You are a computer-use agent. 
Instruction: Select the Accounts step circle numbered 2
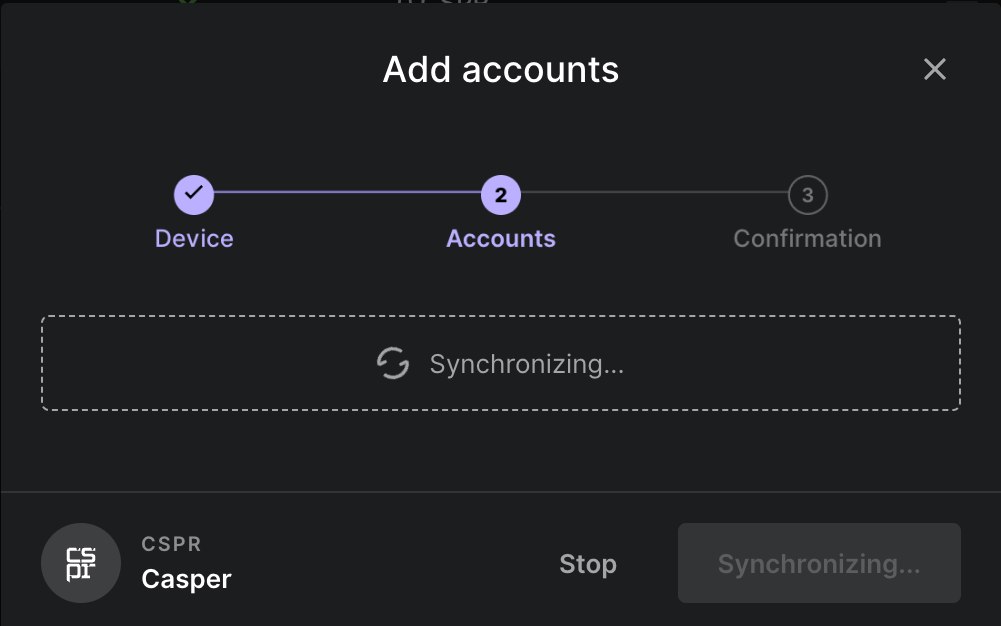[x=500, y=195]
